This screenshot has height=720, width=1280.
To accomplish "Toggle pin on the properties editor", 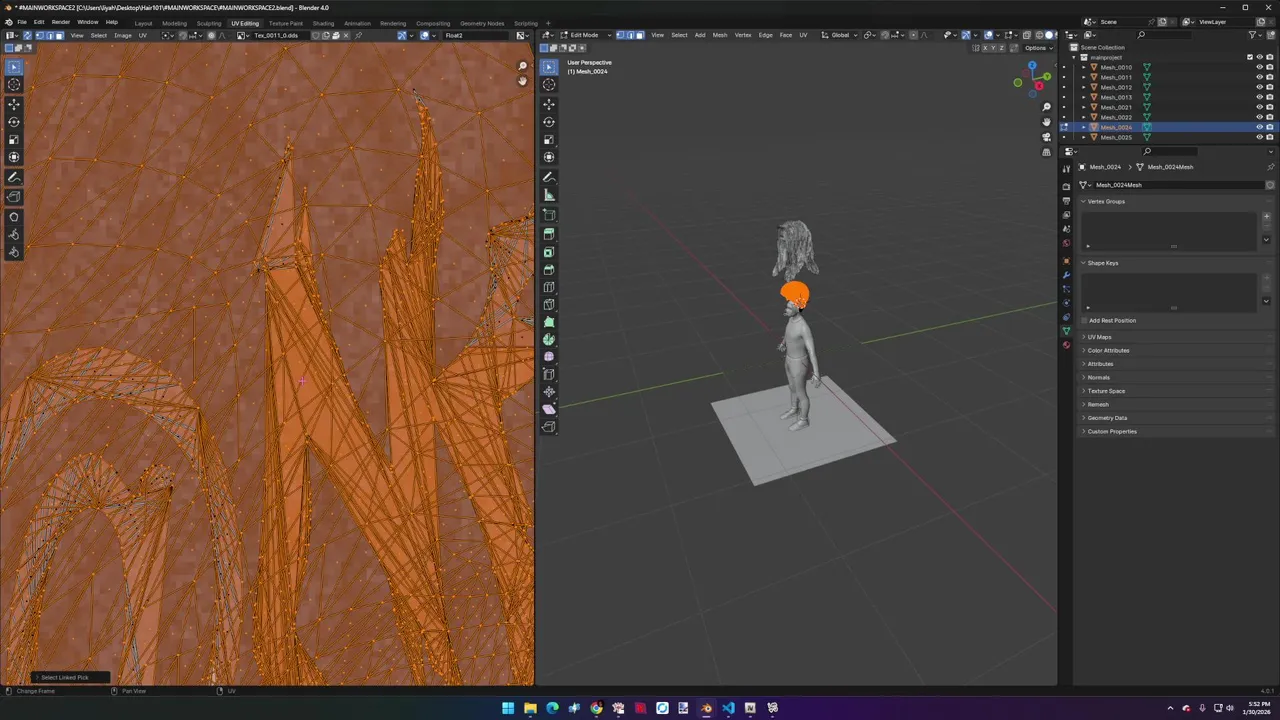I will (x=1270, y=167).
